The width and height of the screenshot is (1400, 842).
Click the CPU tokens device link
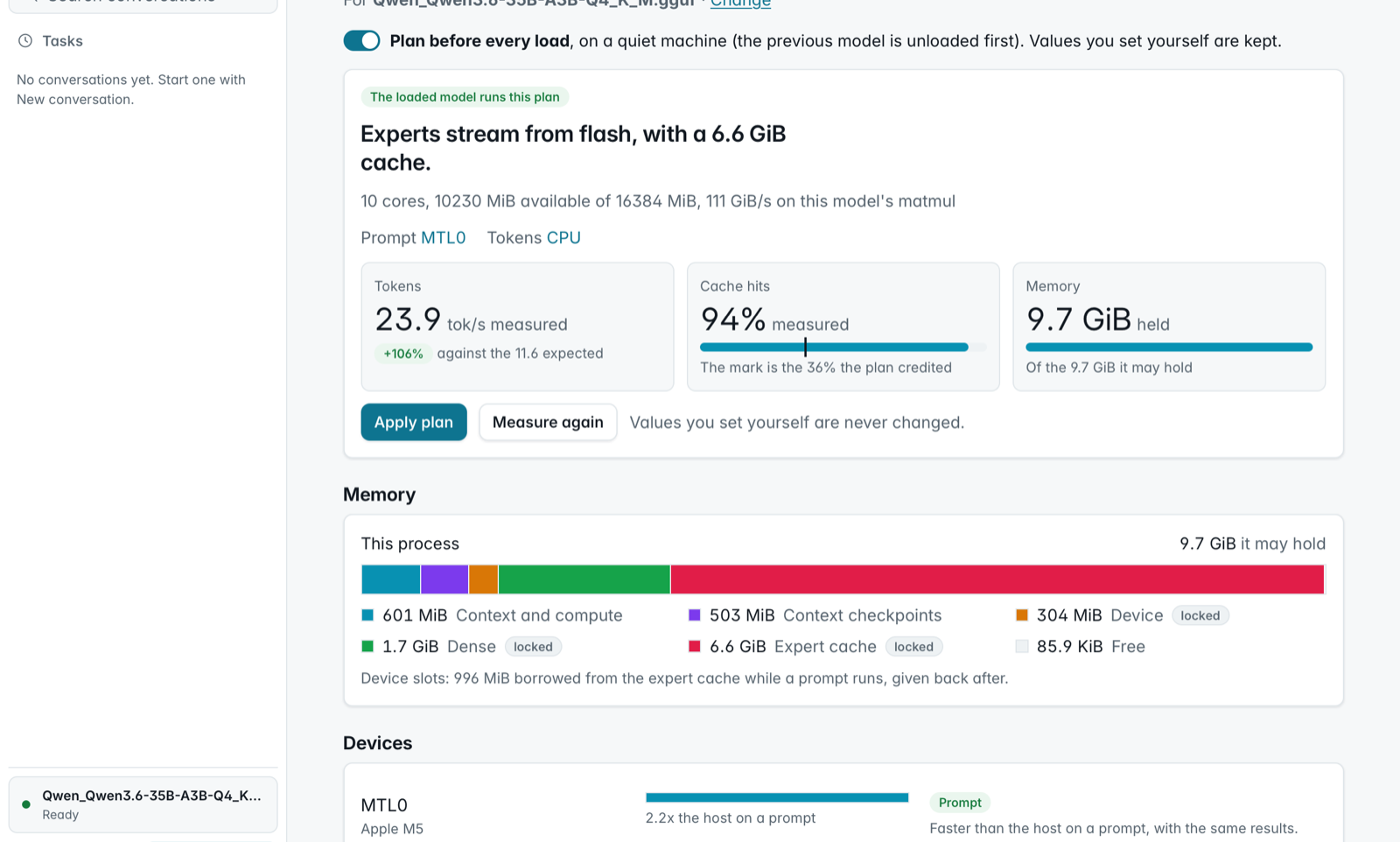click(563, 237)
